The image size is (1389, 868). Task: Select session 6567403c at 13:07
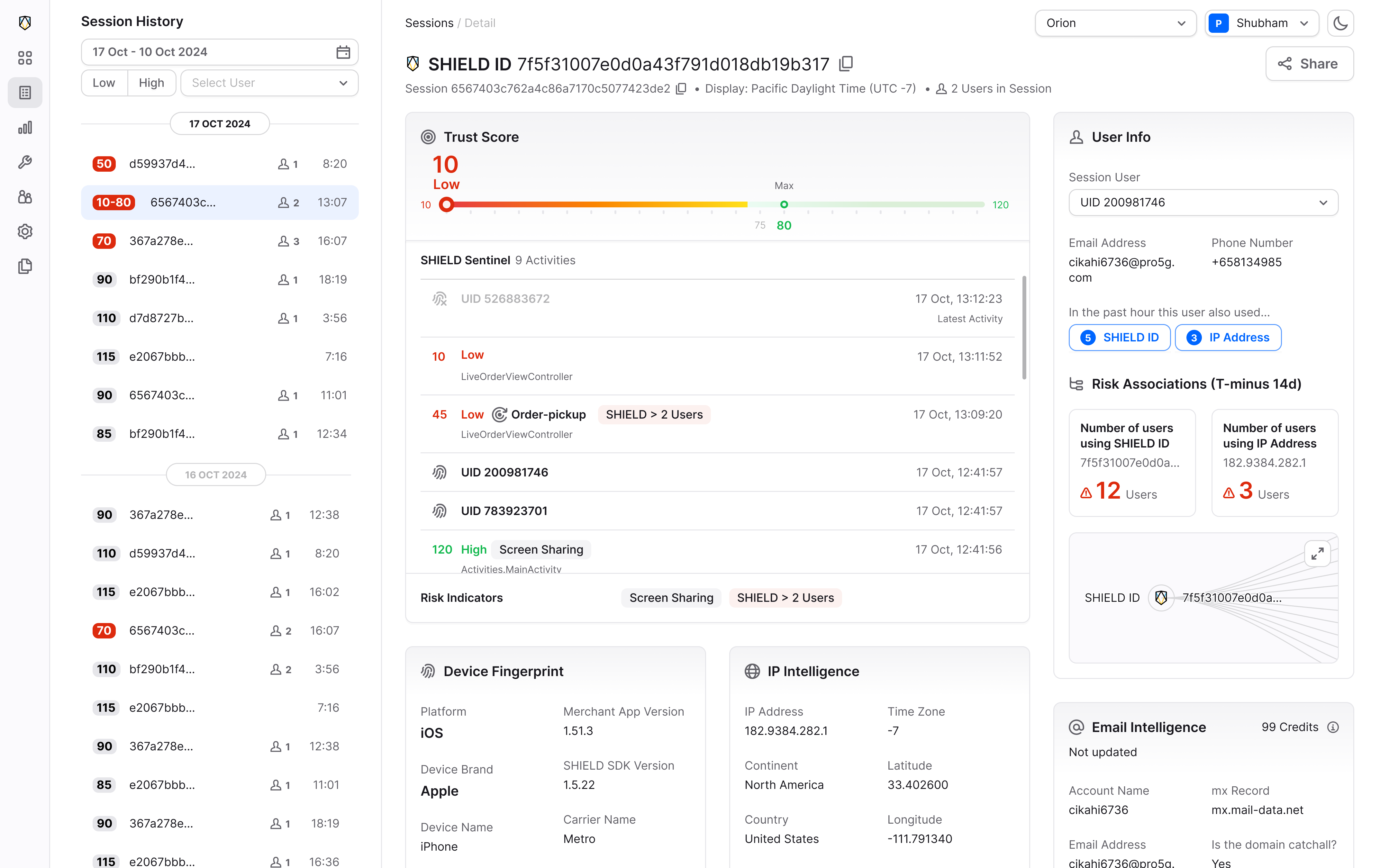click(220, 203)
